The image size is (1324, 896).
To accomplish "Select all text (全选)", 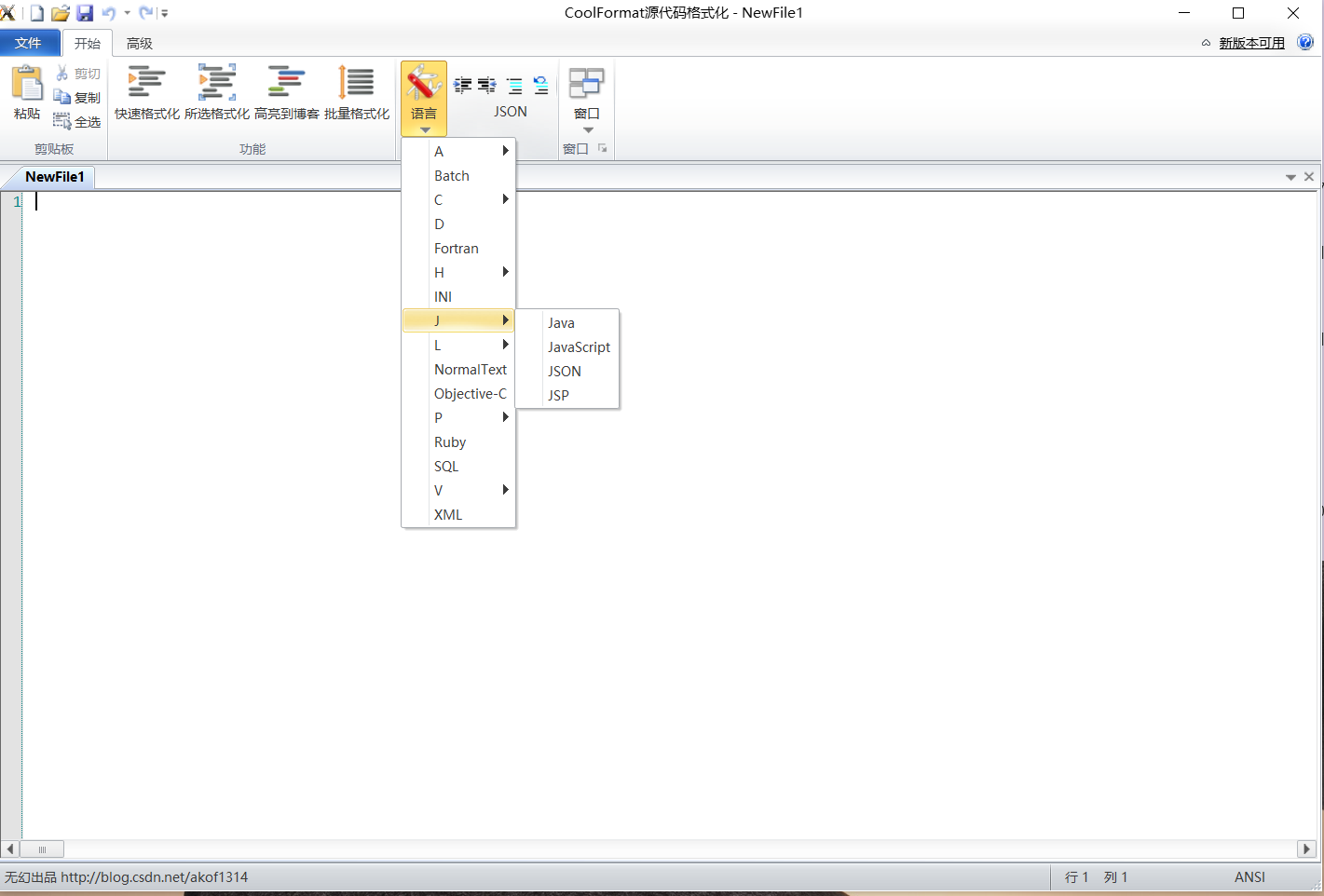I will click(77, 122).
